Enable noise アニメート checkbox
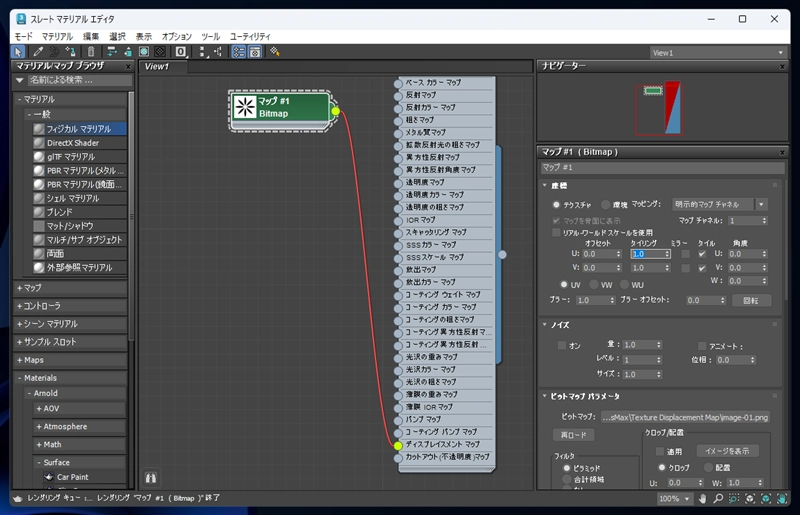Viewport: 800px width, 515px height. coord(702,346)
